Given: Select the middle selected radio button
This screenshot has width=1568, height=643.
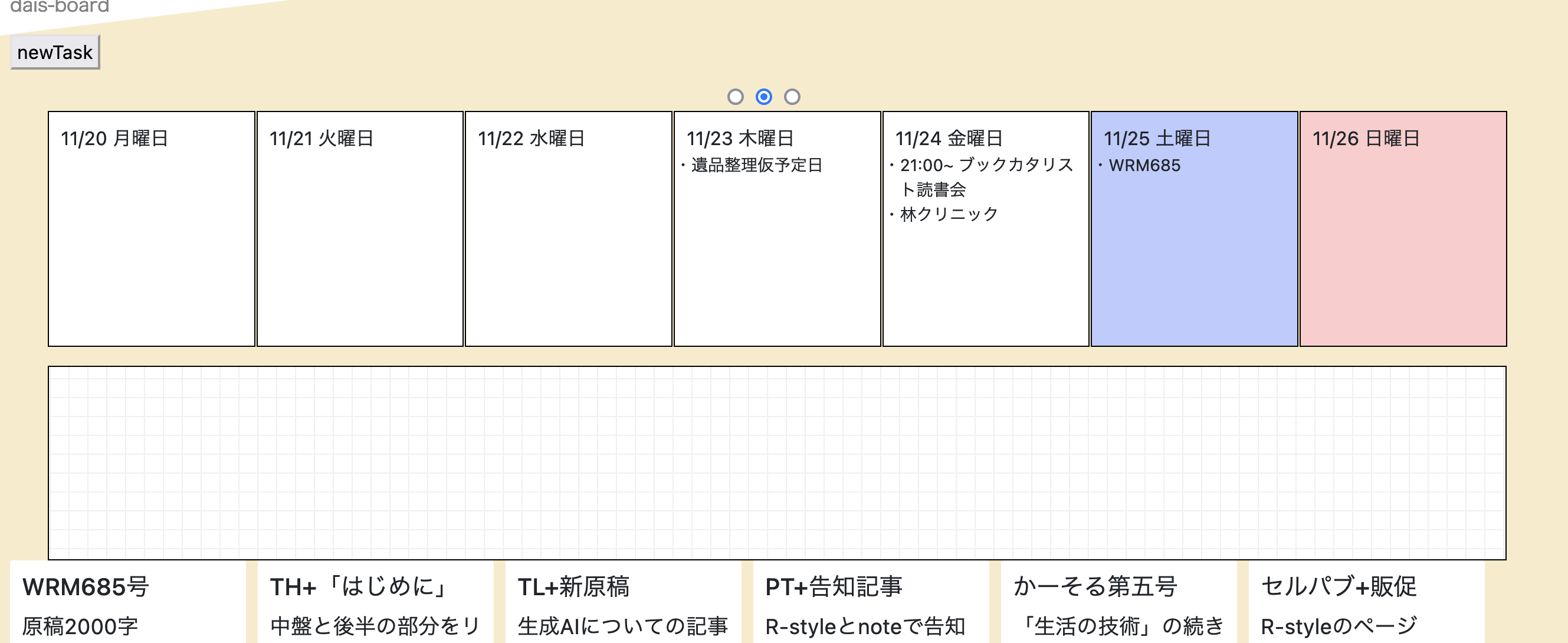Looking at the screenshot, I should coord(763,97).
